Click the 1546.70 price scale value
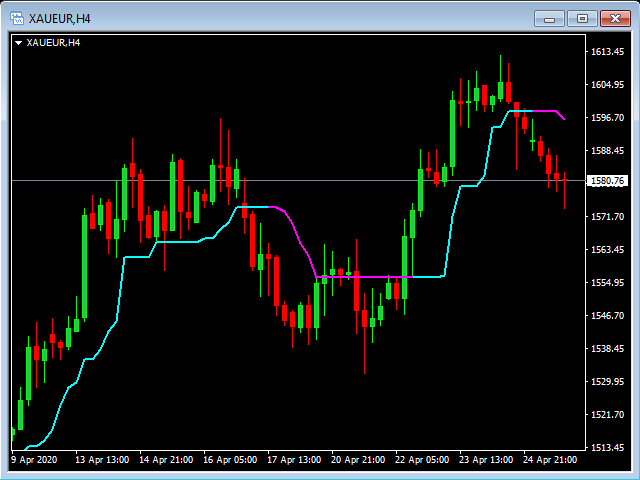640x480 pixels. click(x=608, y=316)
